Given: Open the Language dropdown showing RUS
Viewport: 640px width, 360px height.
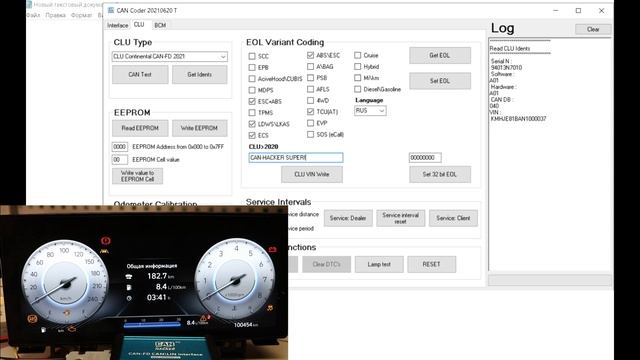Looking at the screenshot, I should [x=370, y=111].
